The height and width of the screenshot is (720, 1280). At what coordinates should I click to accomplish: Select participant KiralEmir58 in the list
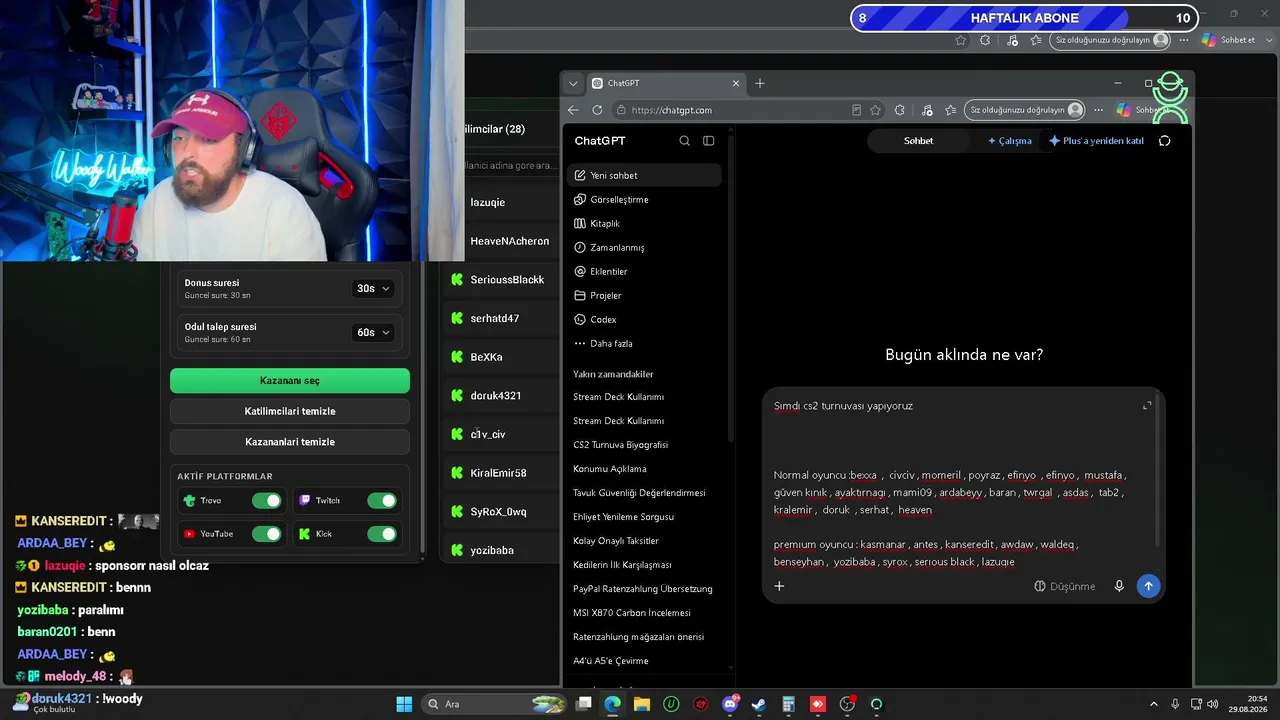tap(500, 473)
